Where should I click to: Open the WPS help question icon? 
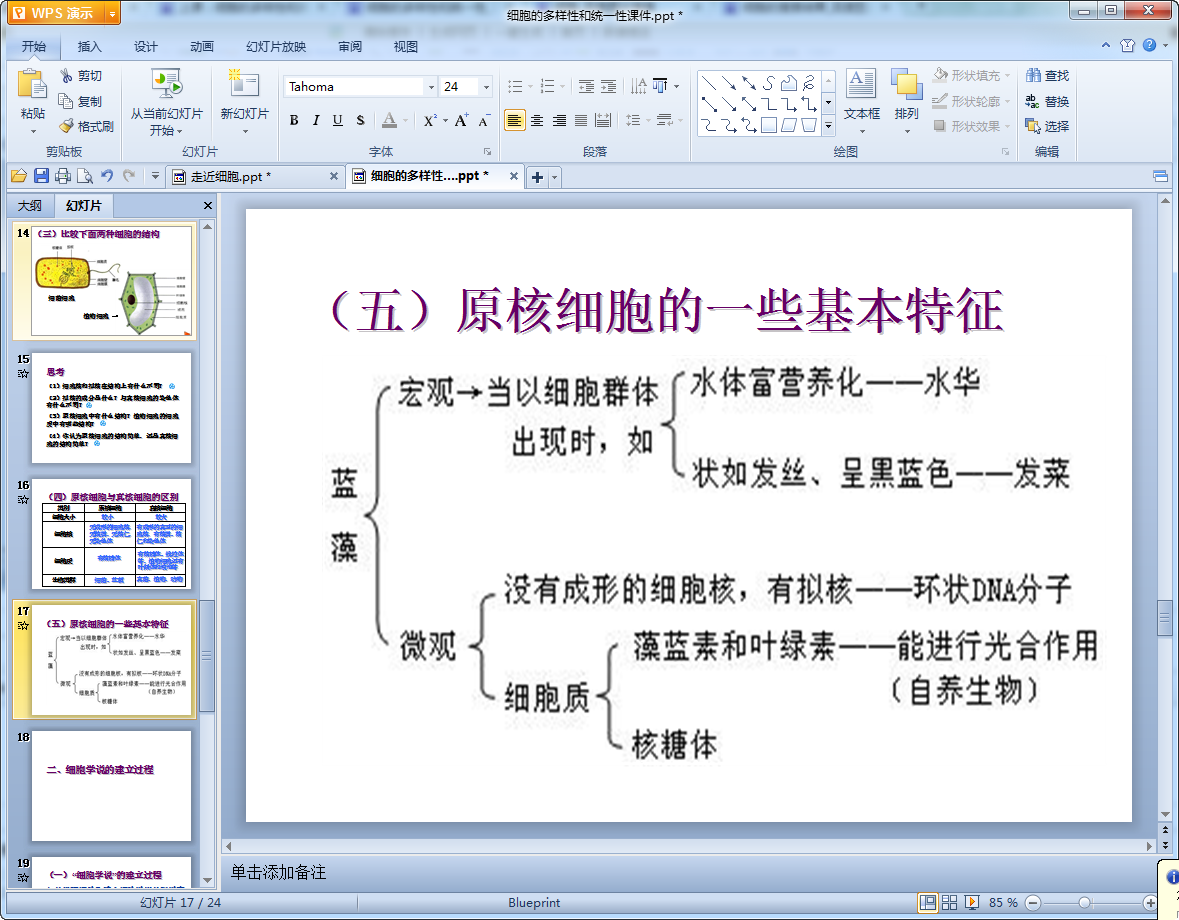tap(1149, 45)
